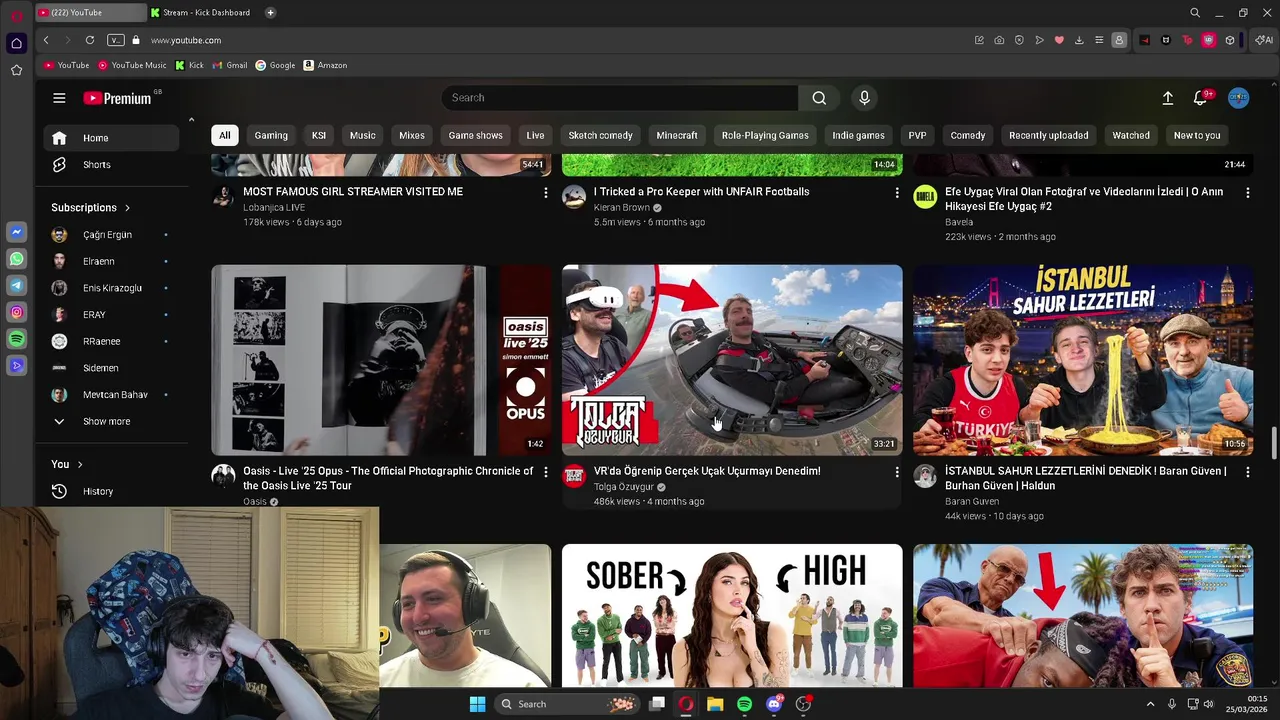Open the Create upload icon
Image resolution: width=1280 pixels, height=720 pixels.
click(x=1167, y=98)
